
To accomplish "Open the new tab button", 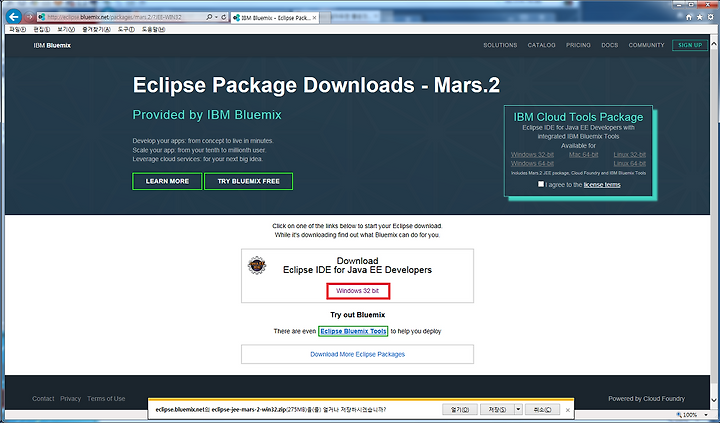I will [325, 18].
